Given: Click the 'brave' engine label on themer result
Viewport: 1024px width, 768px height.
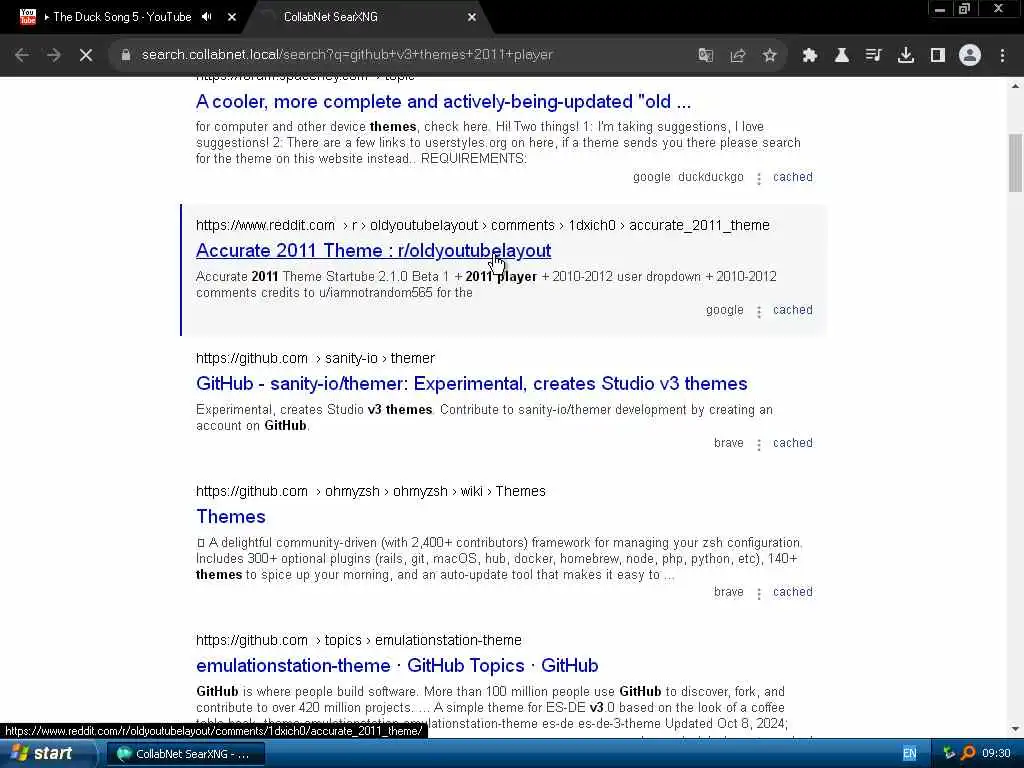Looking at the screenshot, I should [x=729, y=443].
